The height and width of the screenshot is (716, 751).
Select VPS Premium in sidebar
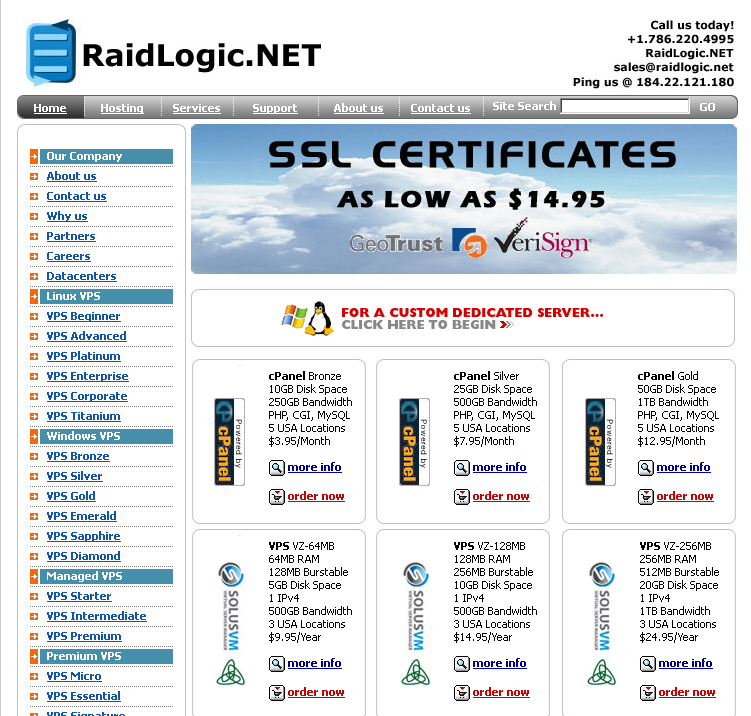coord(84,636)
